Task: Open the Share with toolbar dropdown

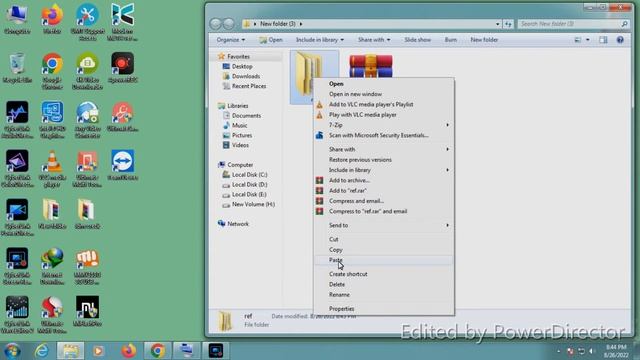Action: pos(374,40)
